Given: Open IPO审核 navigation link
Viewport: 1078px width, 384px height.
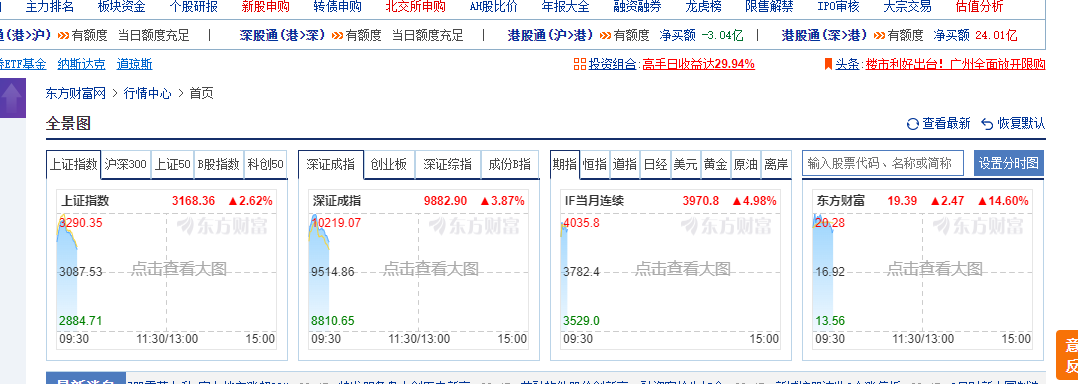Looking at the screenshot, I should (838, 8).
